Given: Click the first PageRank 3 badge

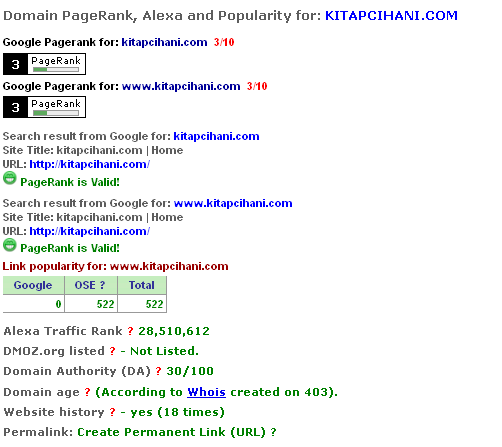Looking at the screenshot, I should tap(44, 64).
